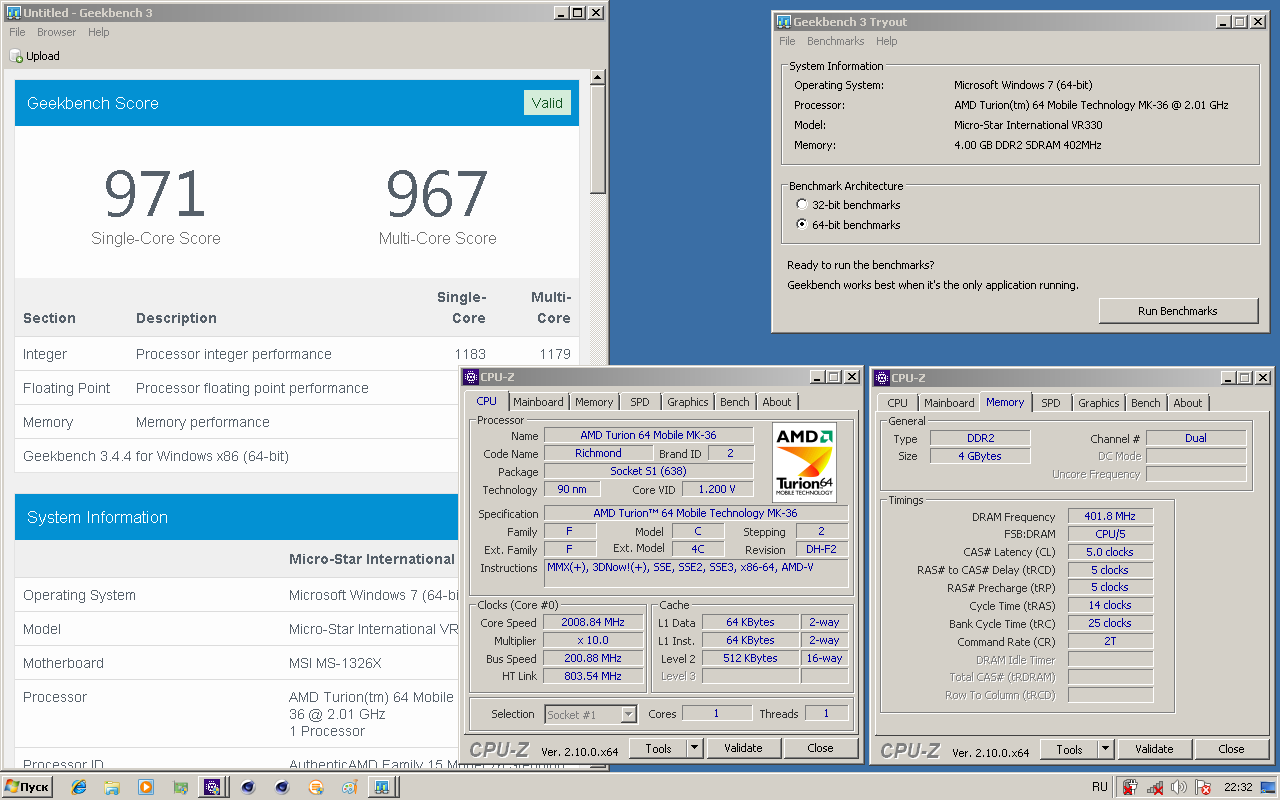Click the orange round taskbar icon
1280x800 pixels.
point(315,787)
